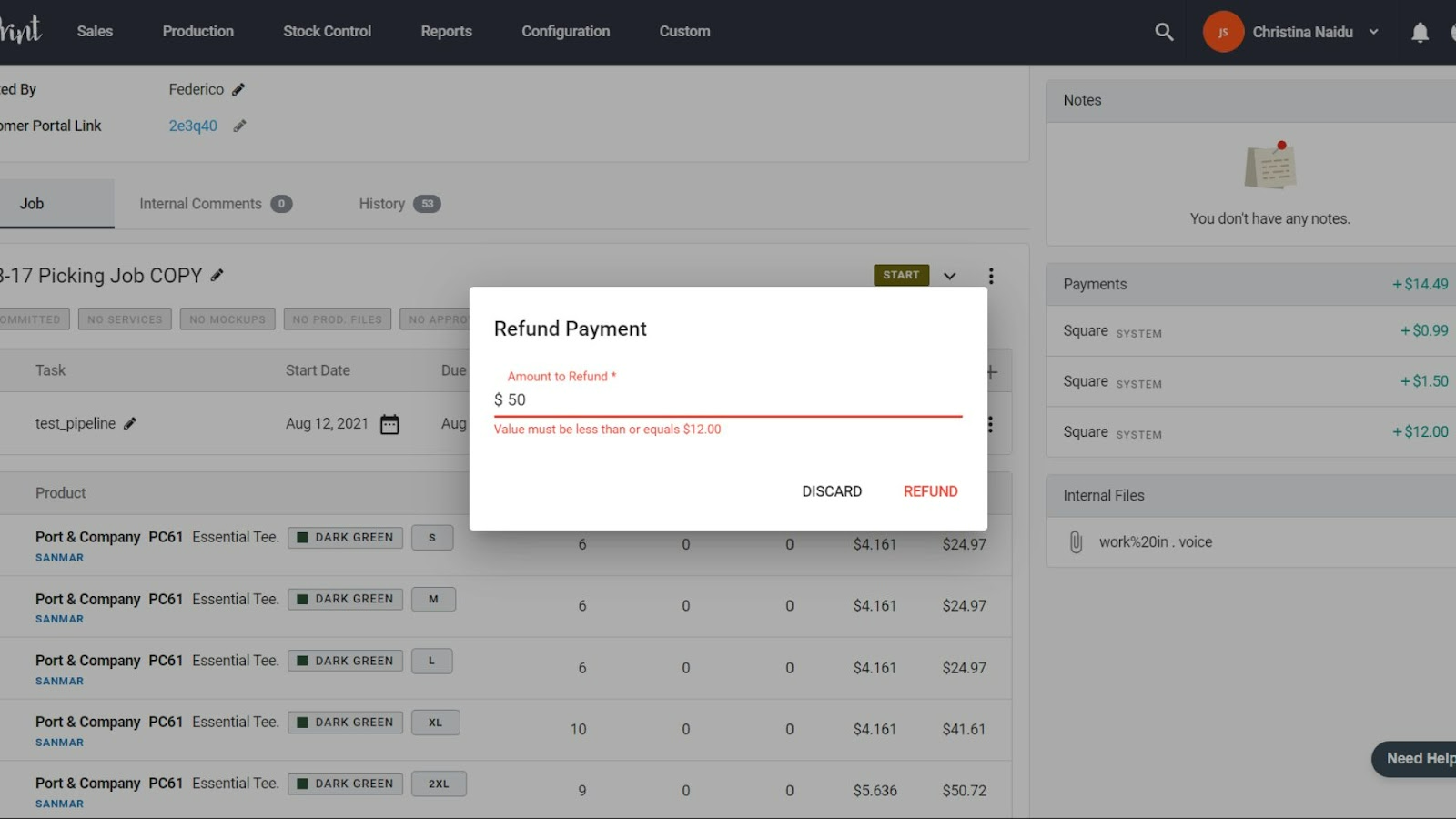
Task: Click DARK GREEN swatch in S row
Action: [x=346, y=538]
